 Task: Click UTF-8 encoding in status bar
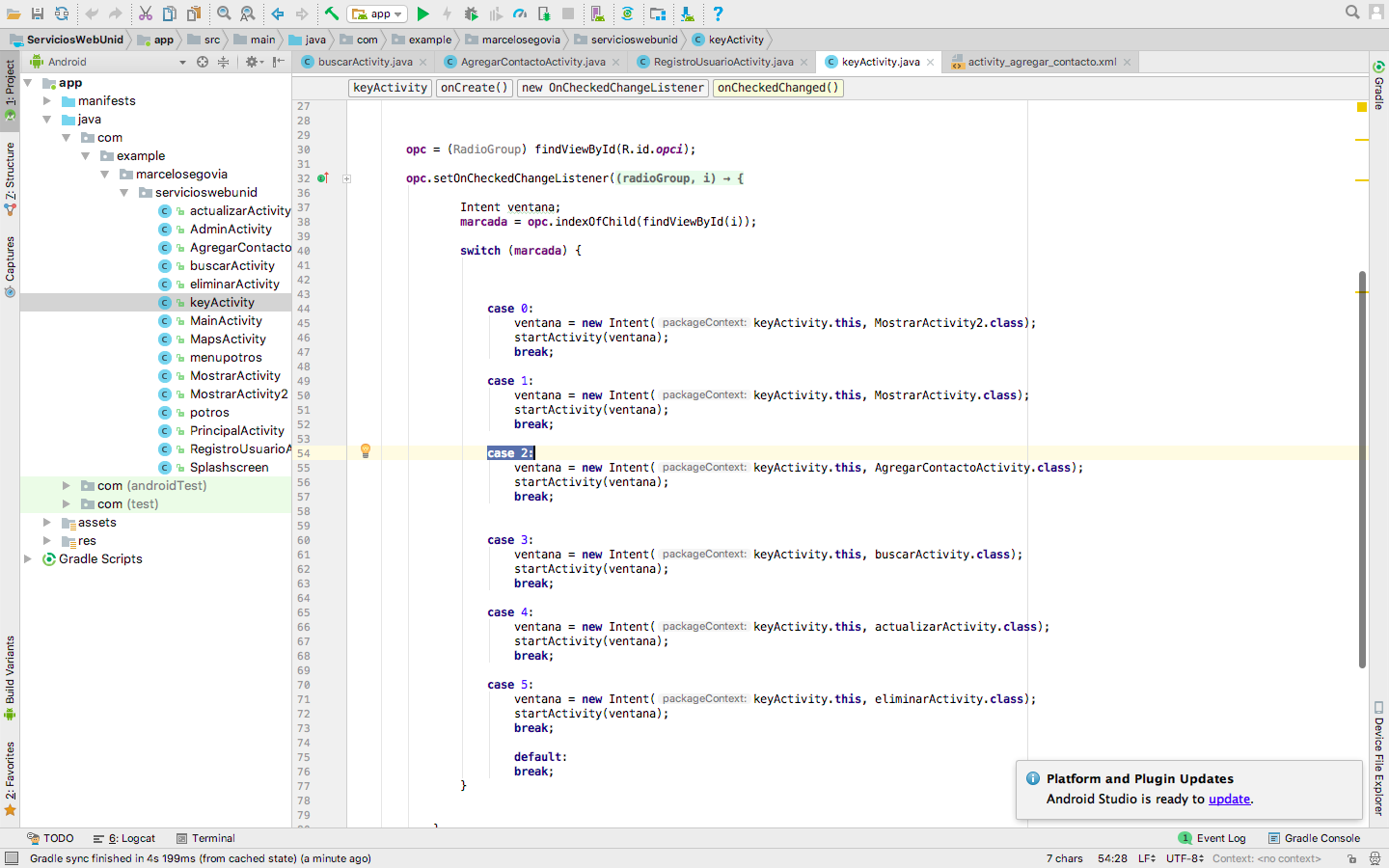point(1185,858)
